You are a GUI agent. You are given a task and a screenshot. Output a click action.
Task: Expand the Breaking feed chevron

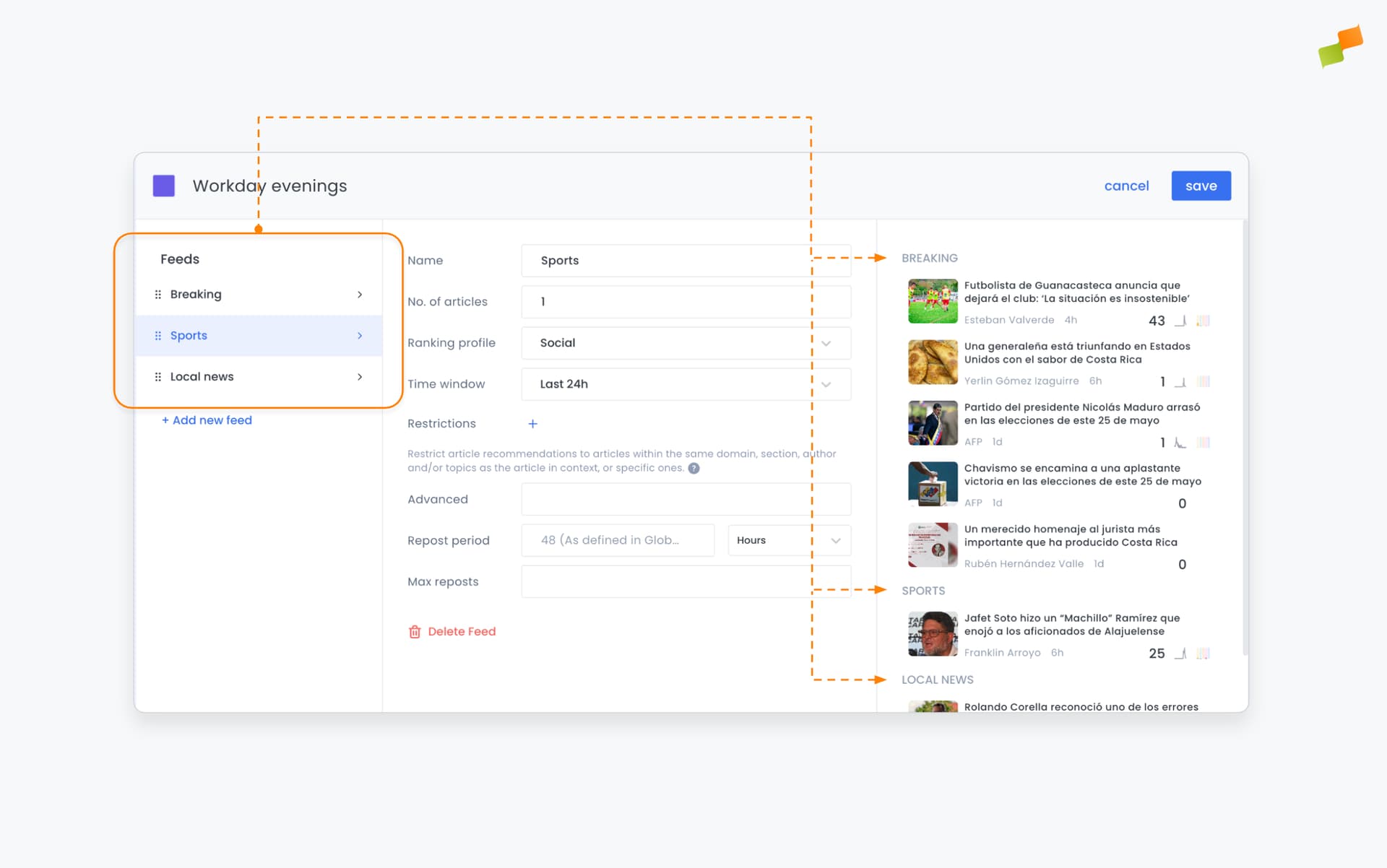pos(359,294)
